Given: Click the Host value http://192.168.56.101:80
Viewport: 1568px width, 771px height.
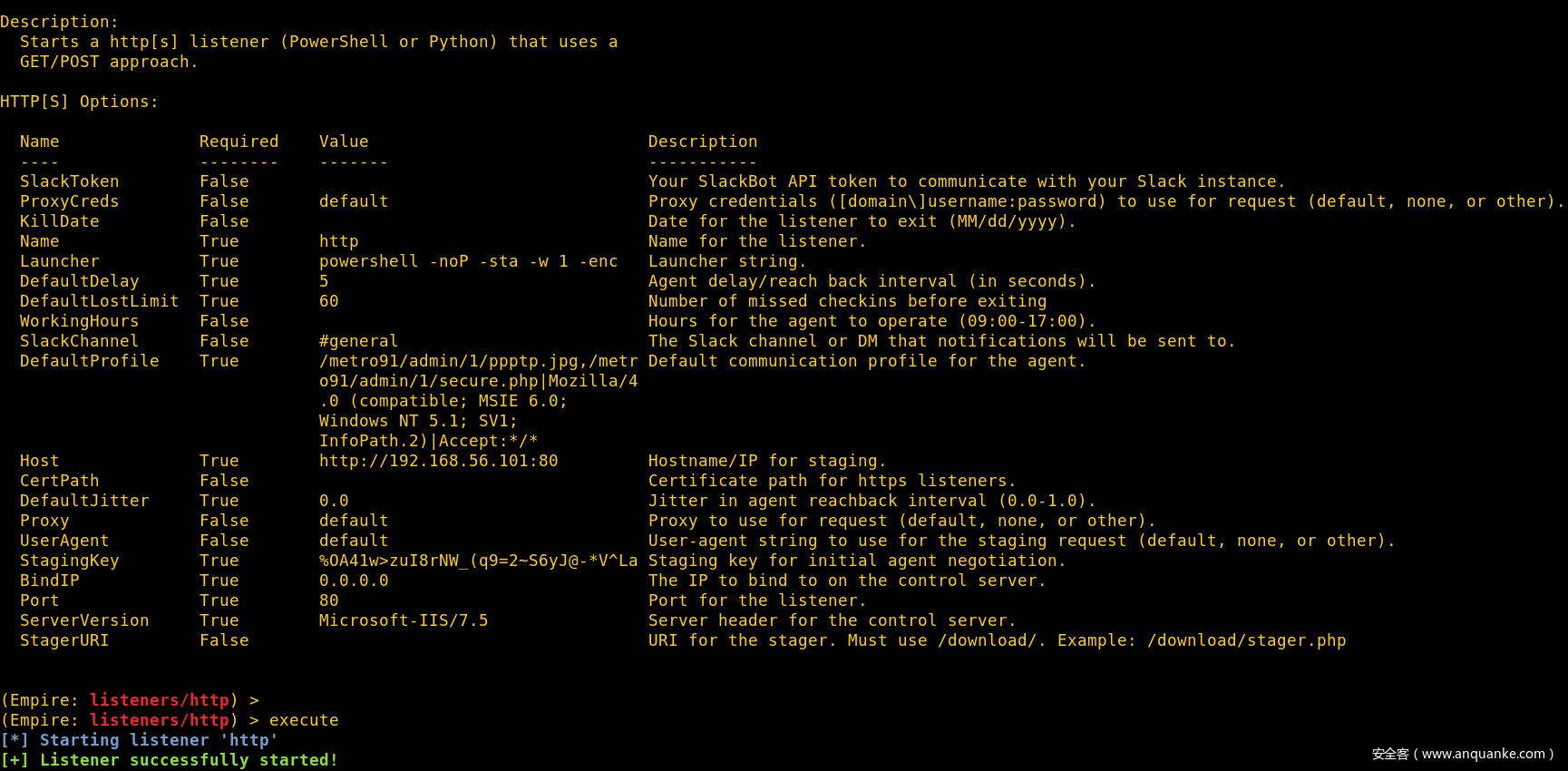Looking at the screenshot, I should point(438,461).
